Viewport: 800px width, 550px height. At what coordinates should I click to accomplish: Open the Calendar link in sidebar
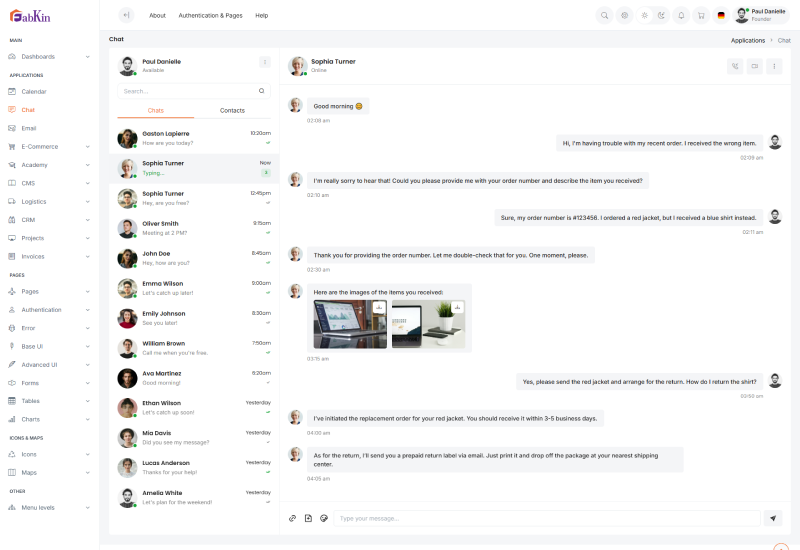(x=34, y=92)
